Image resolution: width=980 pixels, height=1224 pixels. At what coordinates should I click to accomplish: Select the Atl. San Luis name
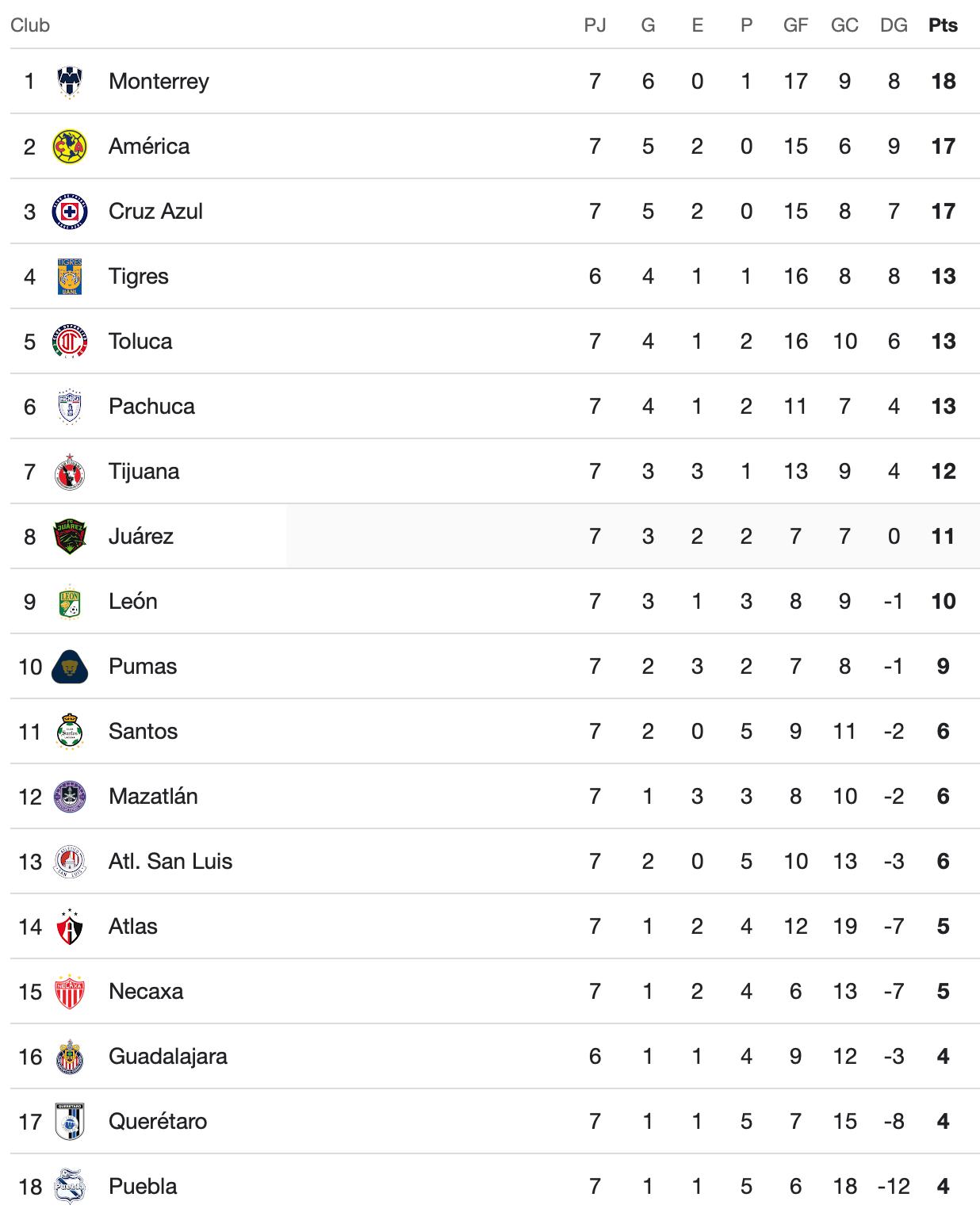pyautogui.click(x=170, y=862)
